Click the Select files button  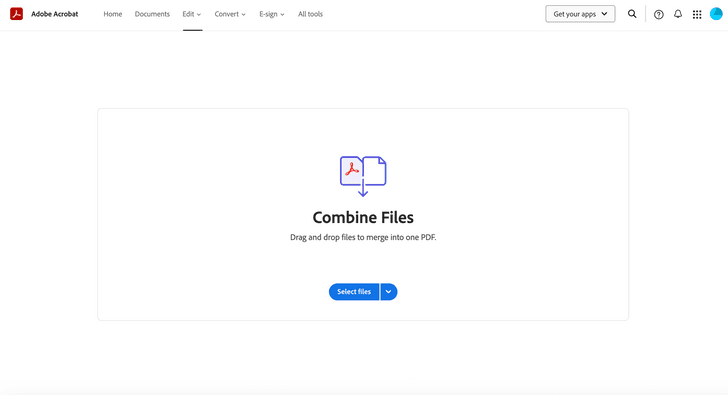(354, 291)
